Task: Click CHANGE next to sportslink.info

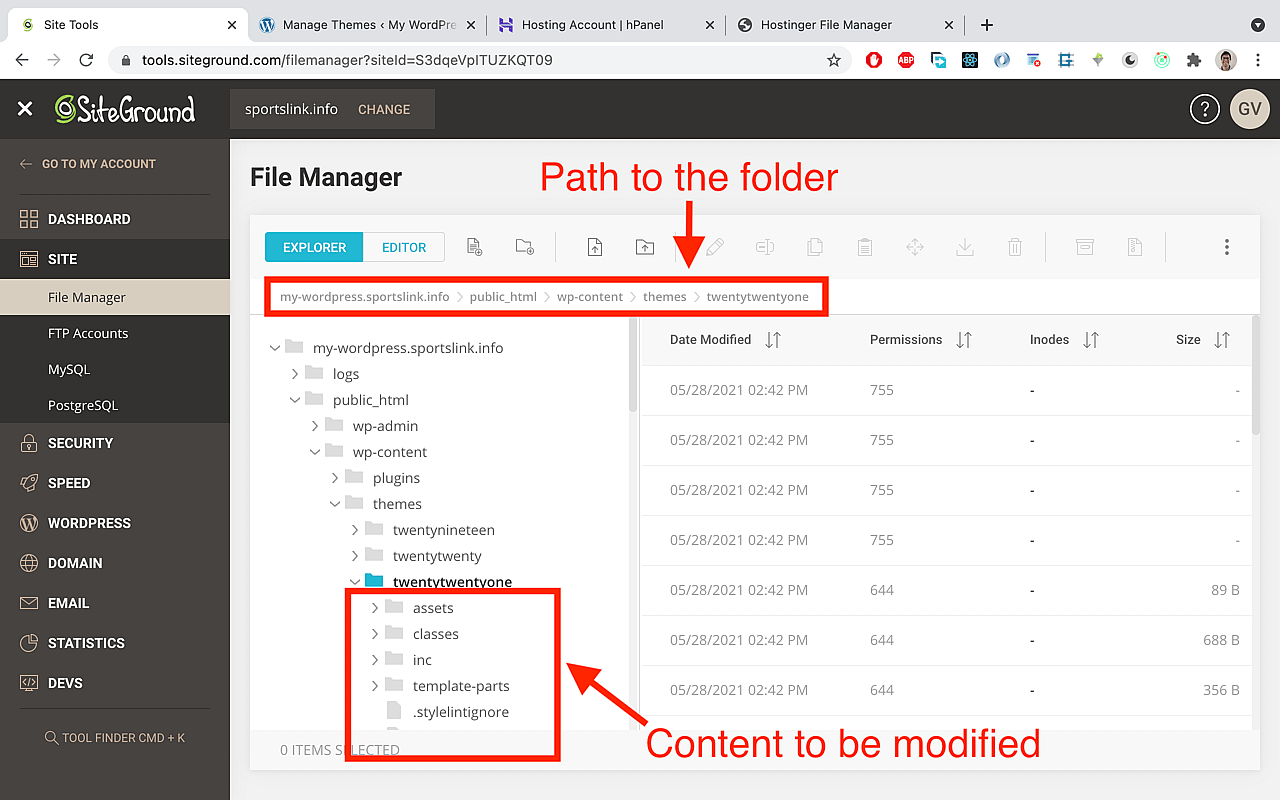Action: (x=384, y=110)
